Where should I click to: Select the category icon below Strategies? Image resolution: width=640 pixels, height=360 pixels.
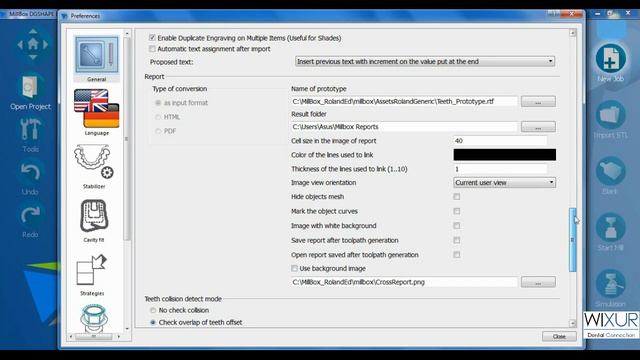pos(93,318)
